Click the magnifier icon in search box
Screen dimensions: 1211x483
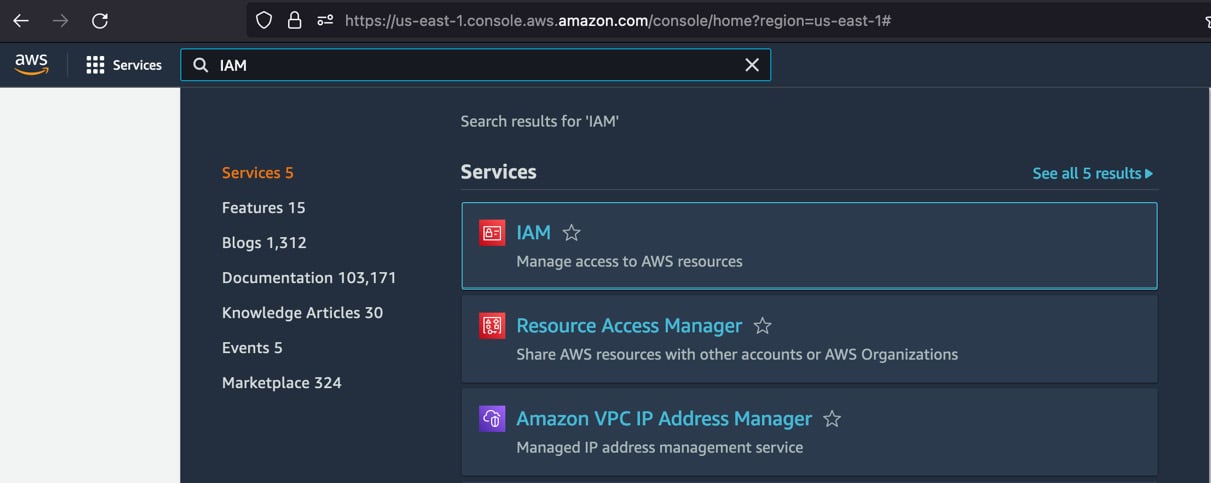coord(201,65)
